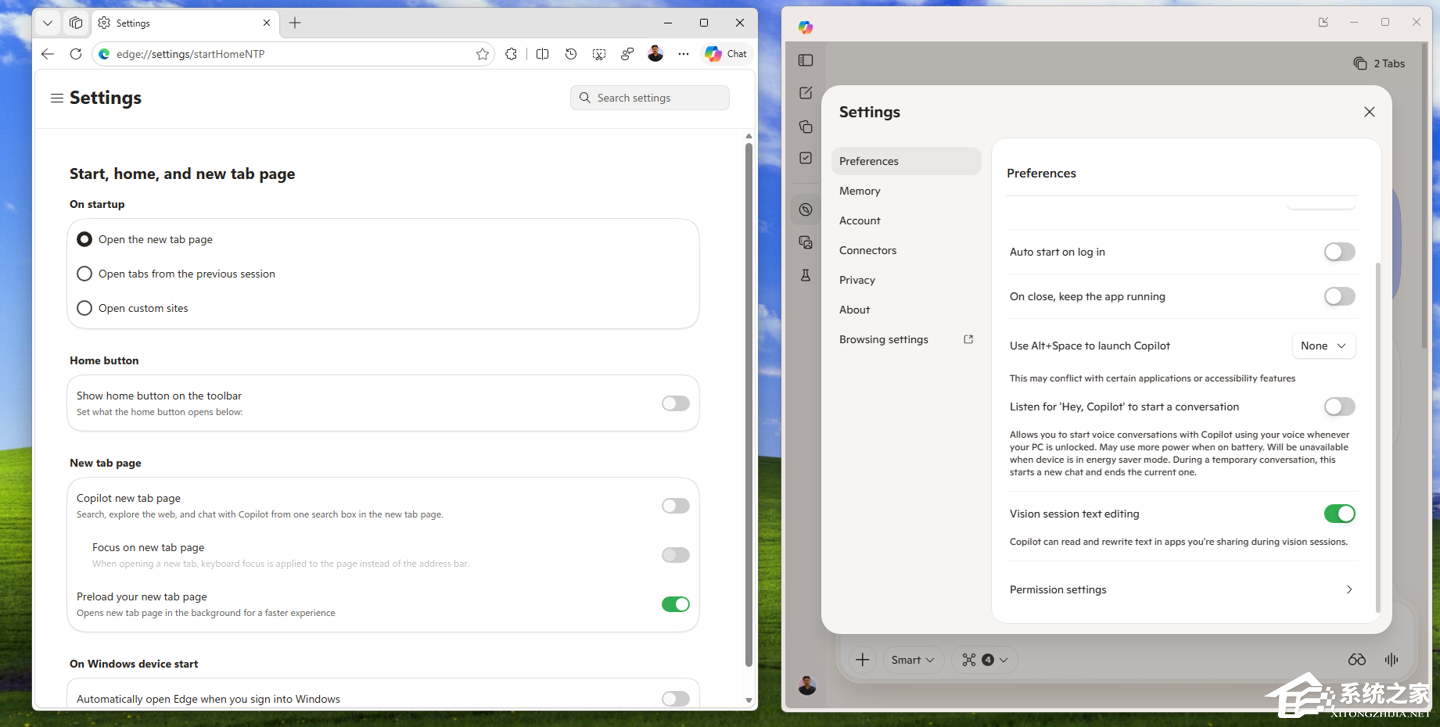Enable Copilot new tab page toggle

click(x=676, y=506)
